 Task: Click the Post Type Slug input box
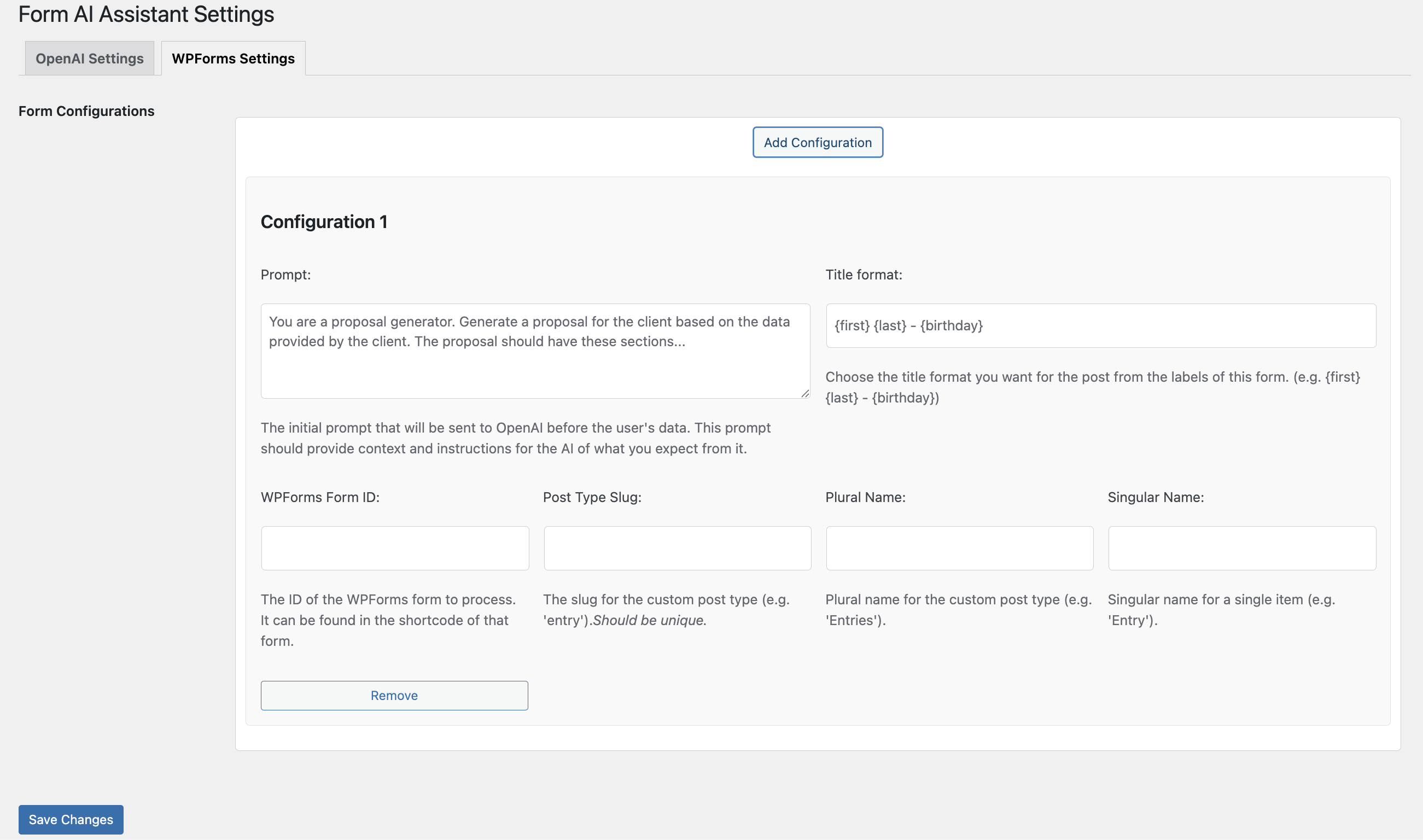pos(677,548)
